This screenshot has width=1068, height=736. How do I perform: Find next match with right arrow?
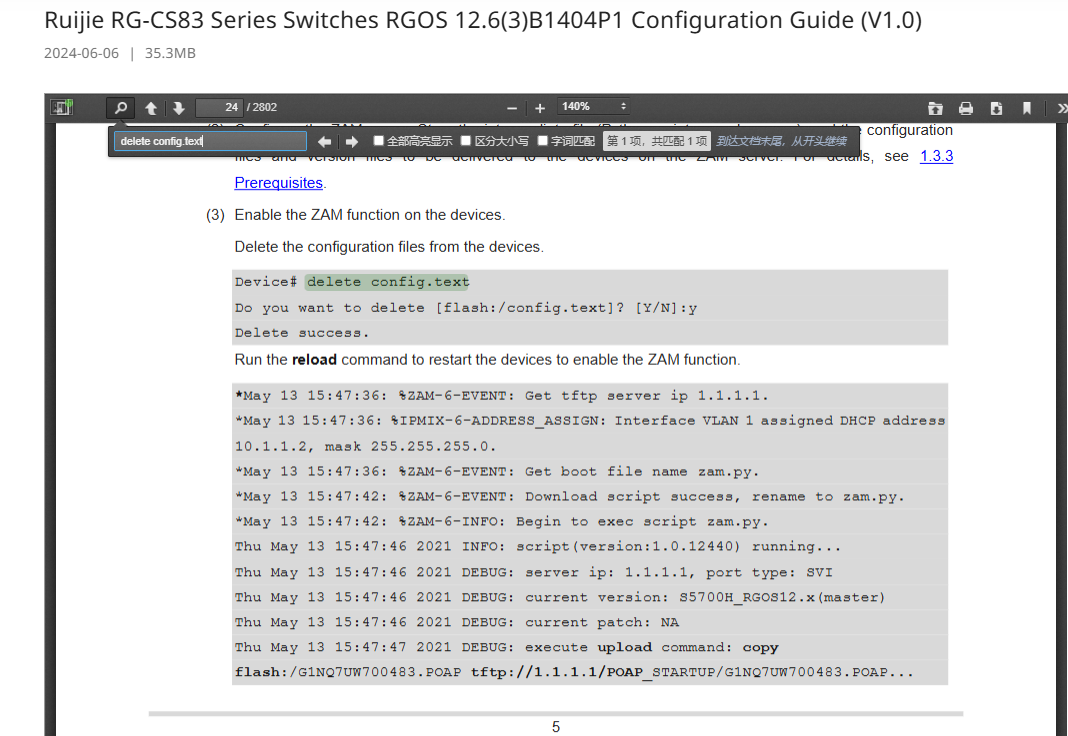352,142
